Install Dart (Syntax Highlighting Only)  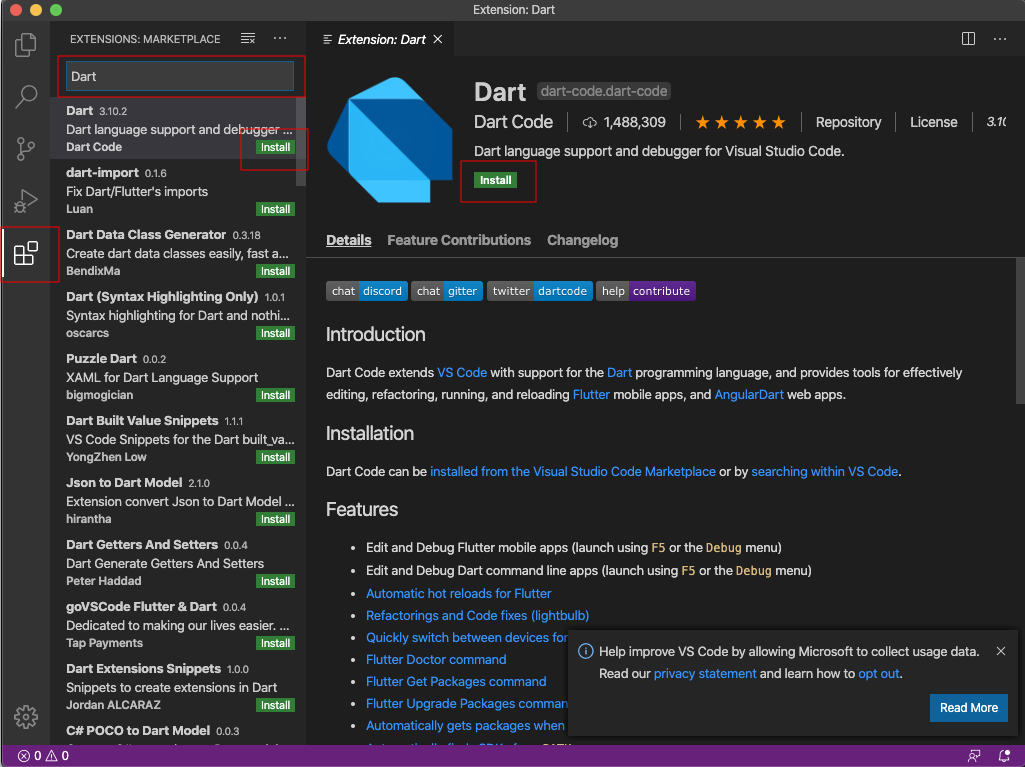pos(275,333)
